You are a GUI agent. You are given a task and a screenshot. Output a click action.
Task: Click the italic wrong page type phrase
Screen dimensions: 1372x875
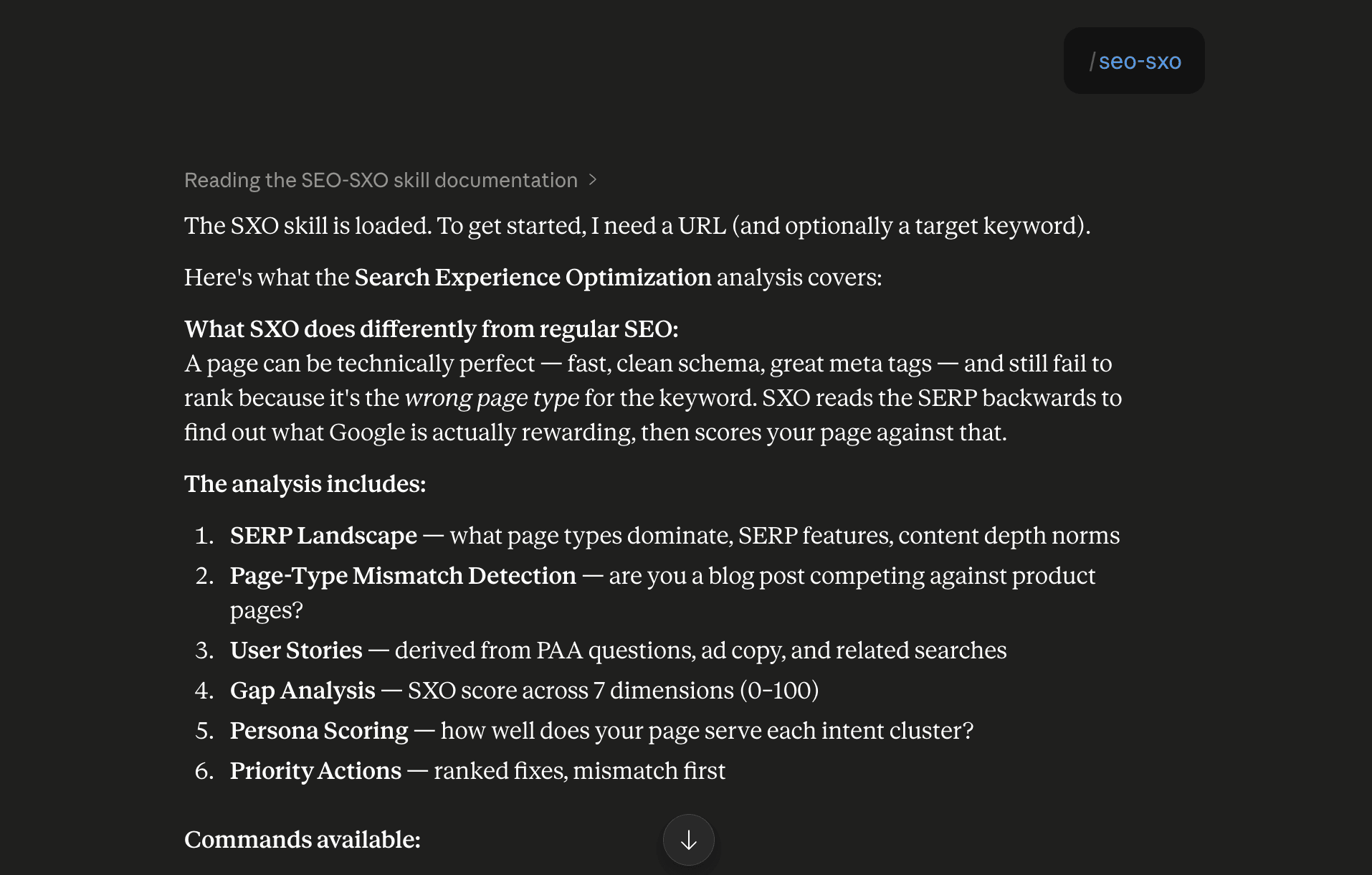(x=492, y=398)
